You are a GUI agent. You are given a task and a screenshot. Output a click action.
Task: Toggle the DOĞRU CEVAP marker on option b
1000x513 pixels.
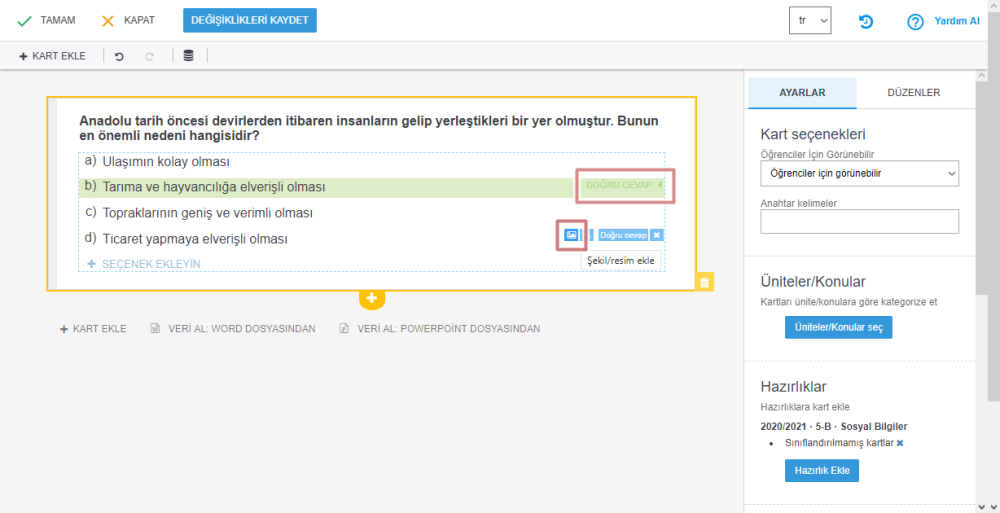[x=624, y=185]
